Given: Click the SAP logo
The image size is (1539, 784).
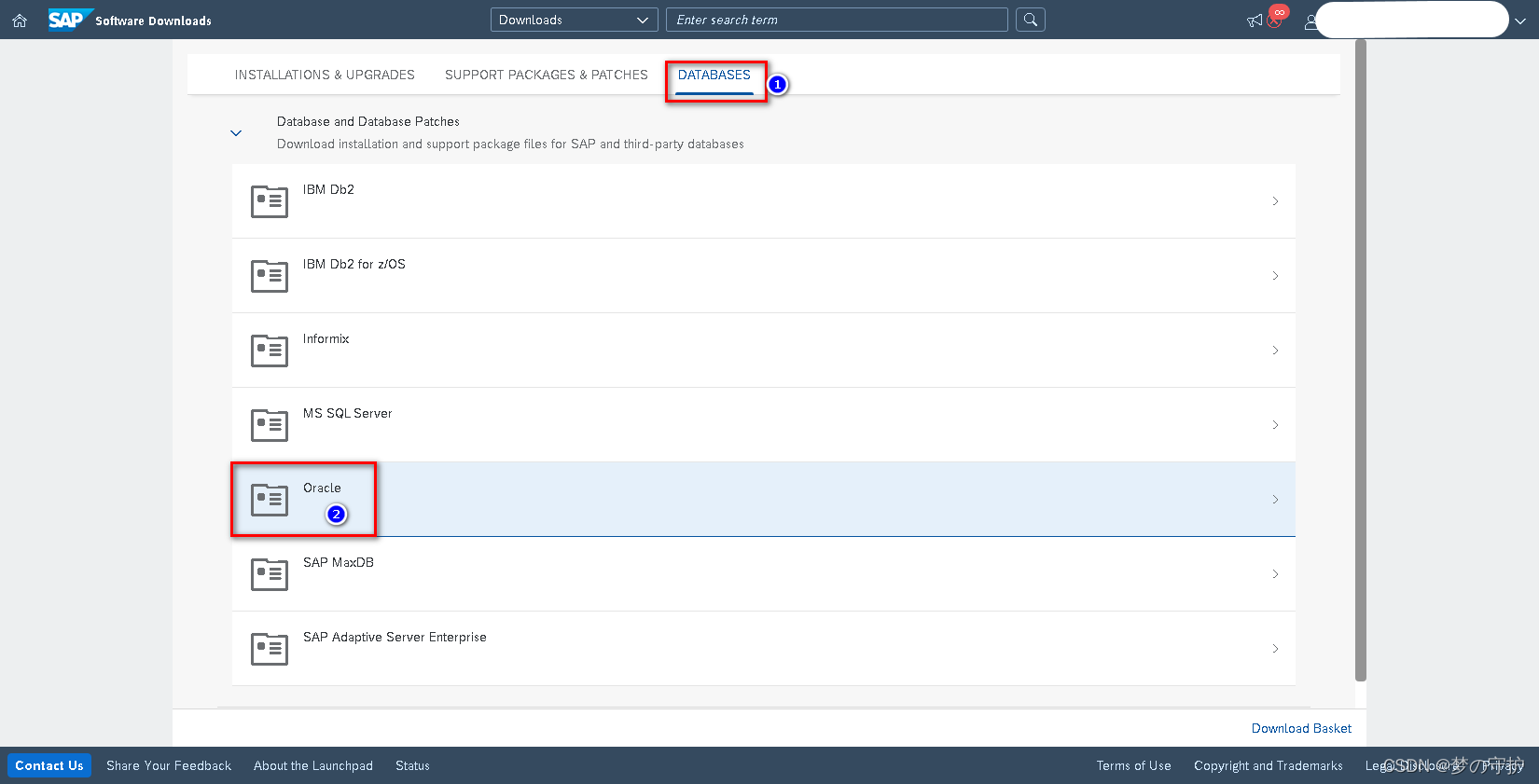Looking at the screenshot, I should pyautogui.click(x=70, y=20).
